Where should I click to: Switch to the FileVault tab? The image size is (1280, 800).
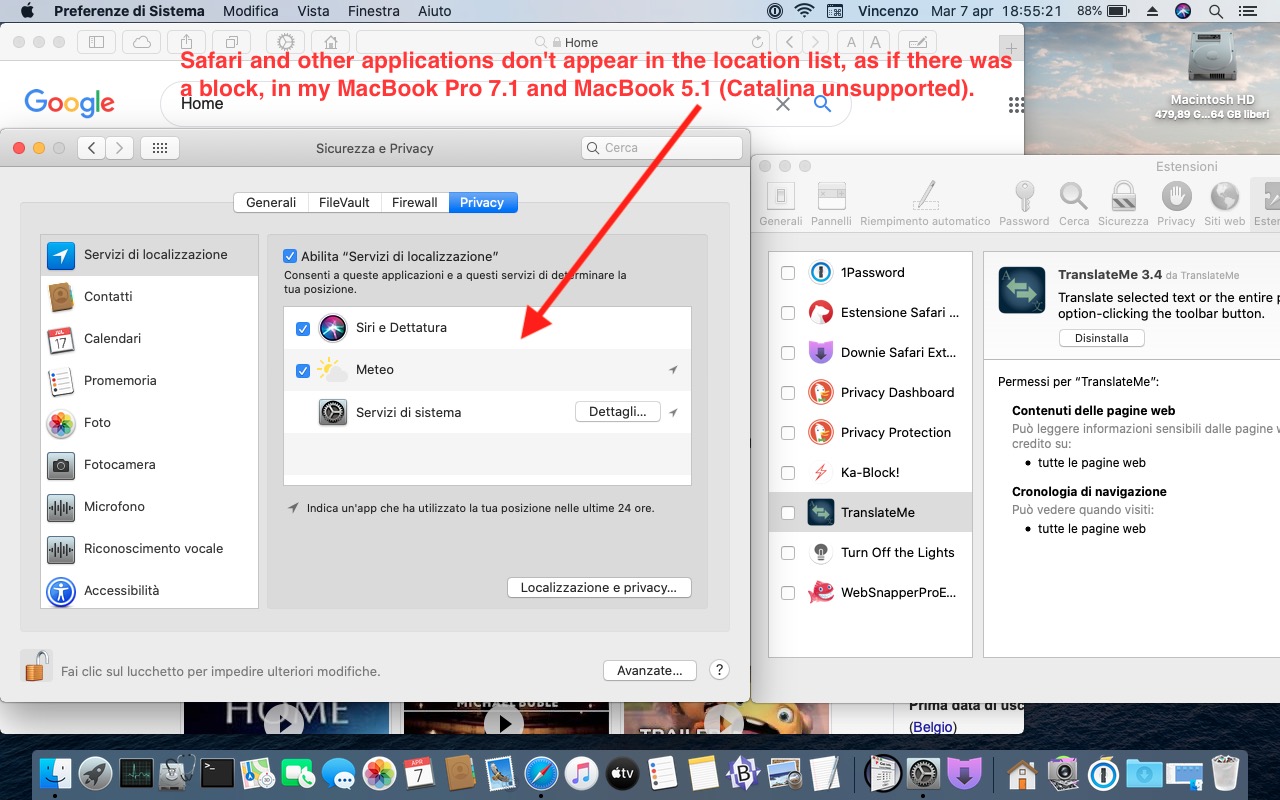(x=344, y=202)
